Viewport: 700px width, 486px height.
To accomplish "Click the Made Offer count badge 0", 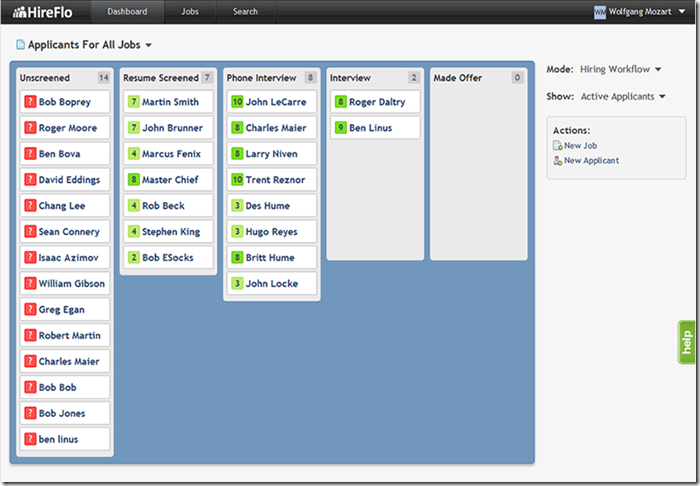I will click(x=517, y=78).
